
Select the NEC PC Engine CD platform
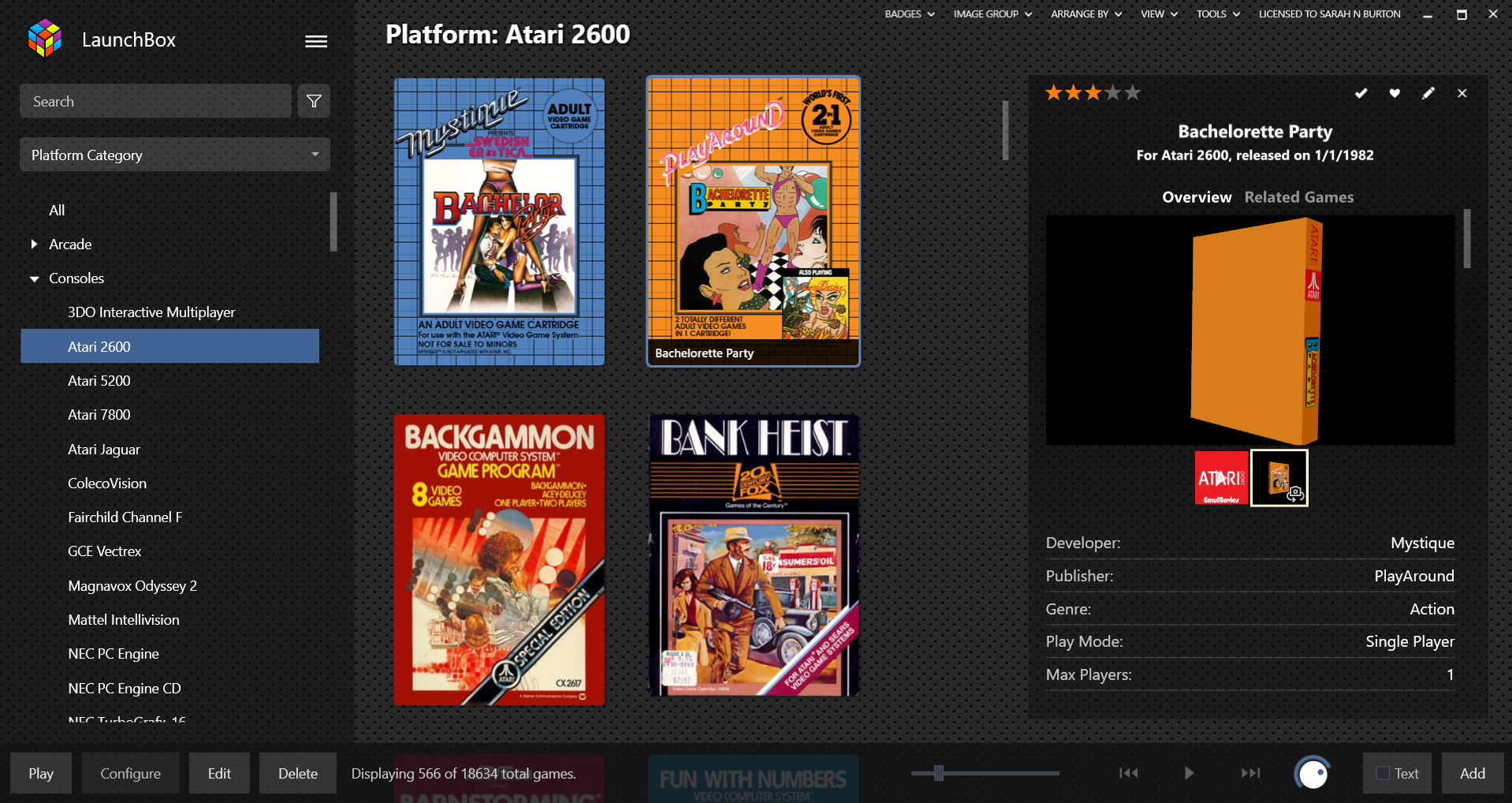pyautogui.click(x=125, y=689)
